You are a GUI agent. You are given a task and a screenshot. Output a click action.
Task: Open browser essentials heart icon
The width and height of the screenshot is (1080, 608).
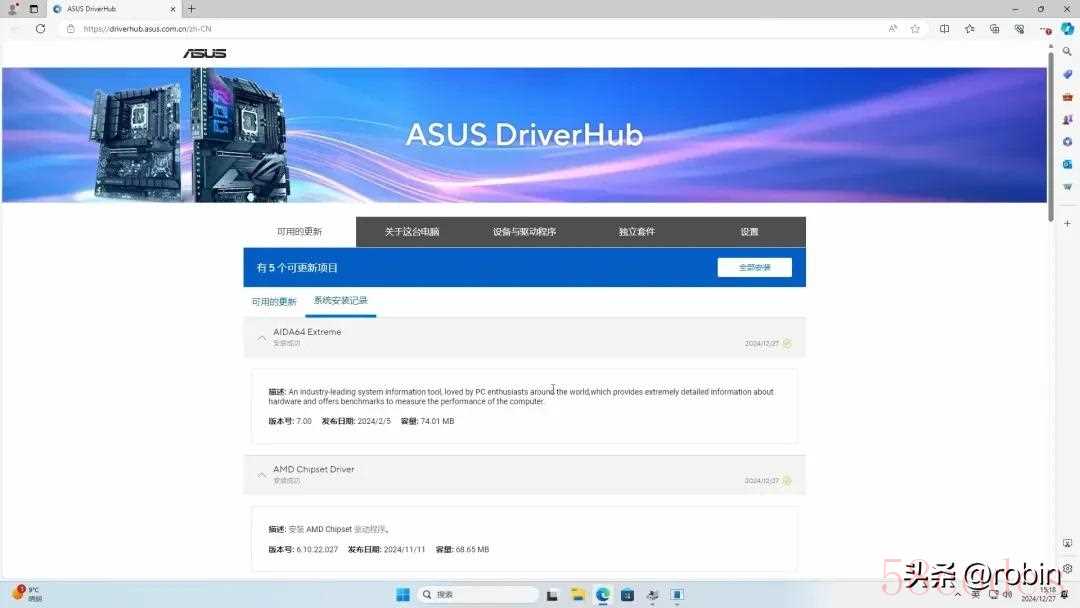pyautogui.click(x=1019, y=29)
